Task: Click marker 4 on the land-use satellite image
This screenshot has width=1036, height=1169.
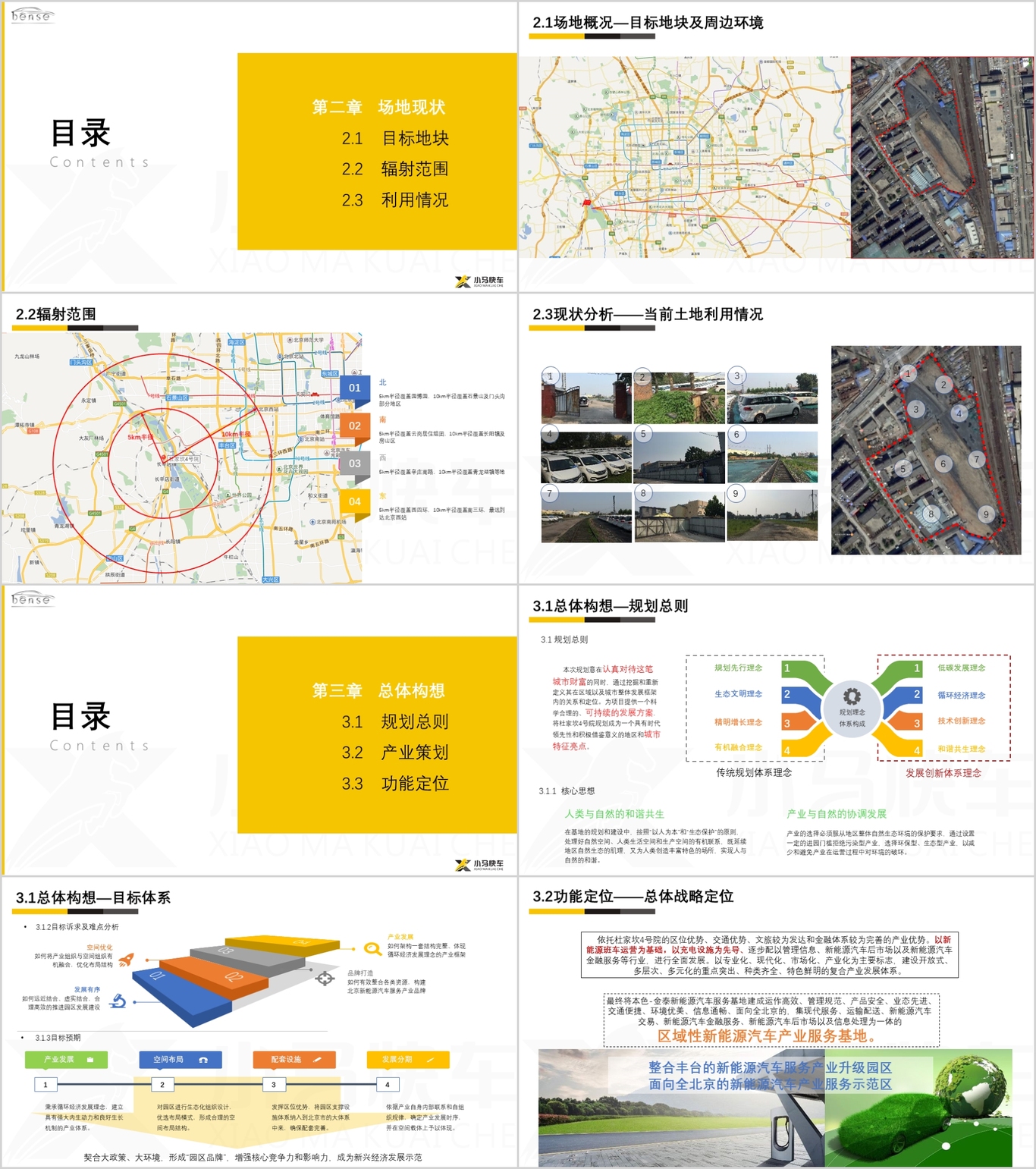Action: point(959,413)
